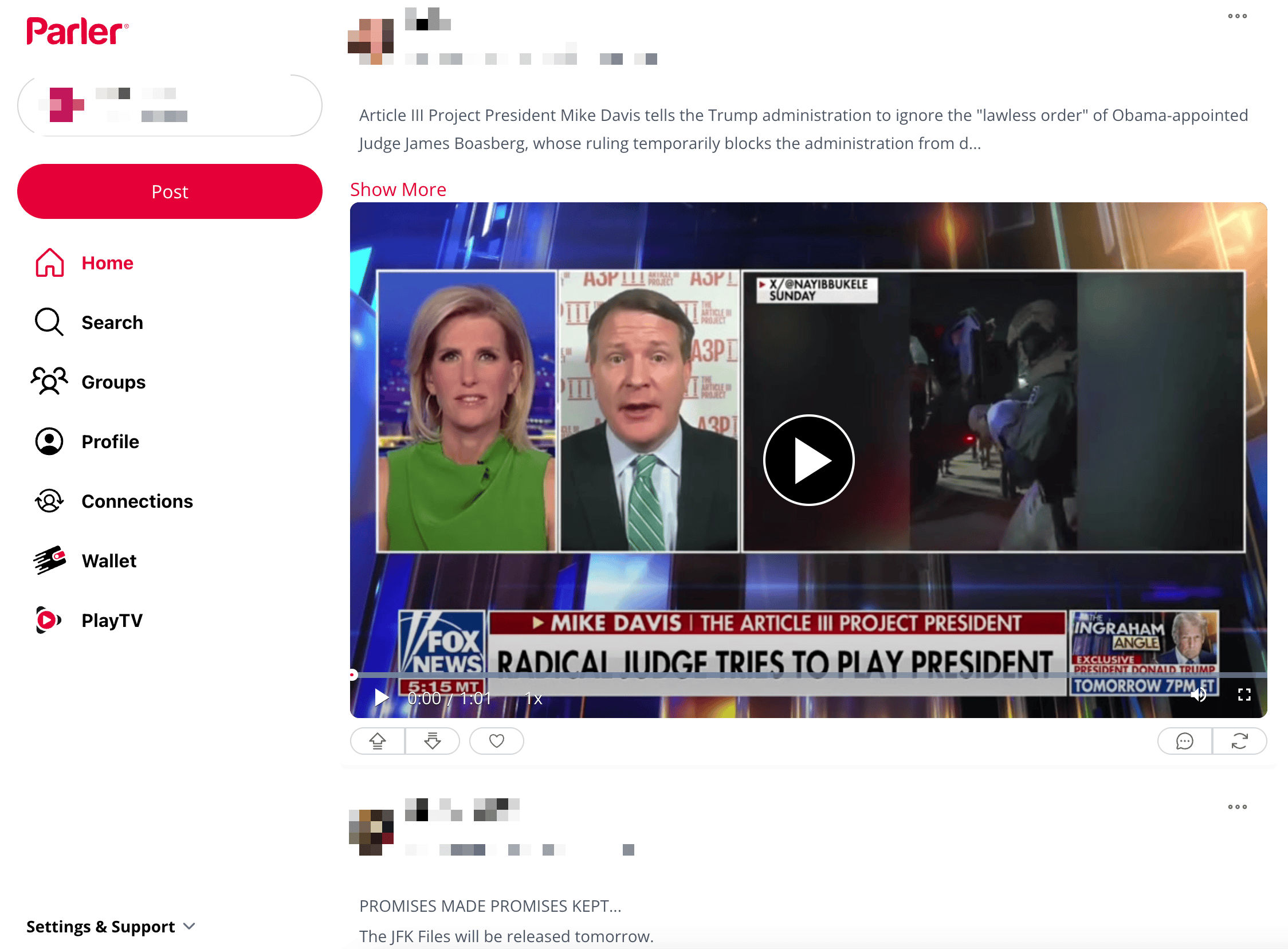
Task: Click the red Post button
Action: click(170, 191)
